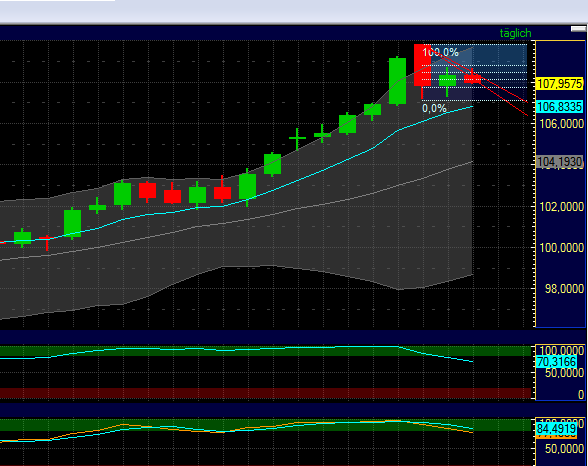The image size is (588, 466).
Task: Select the yellow price tag 107,9575
Action: (x=560, y=84)
